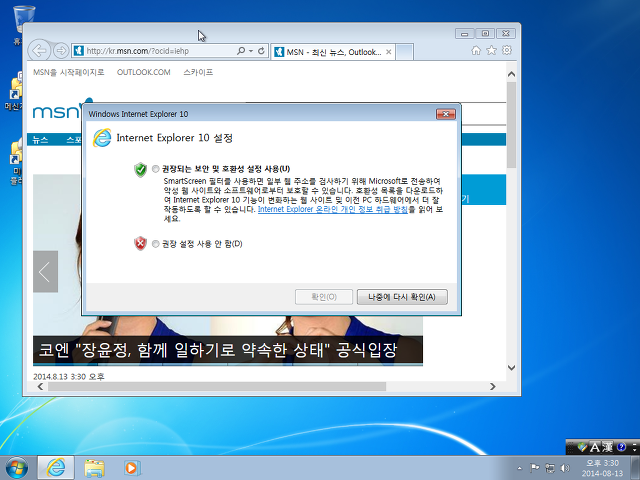
Task: Click the '확인(O)' button in the dialog
Action: click(324, 297)
